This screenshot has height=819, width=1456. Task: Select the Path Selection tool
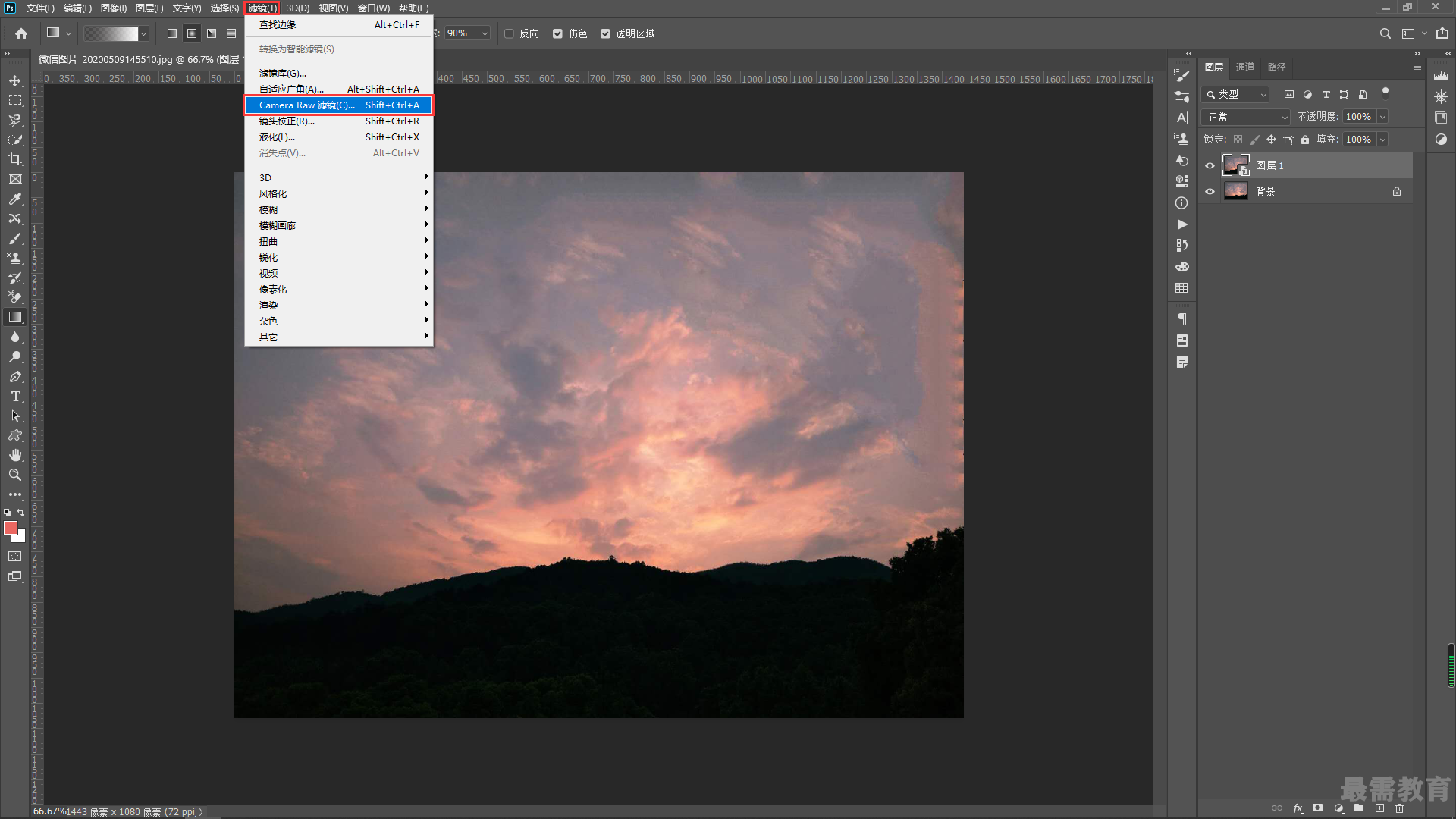coord(15,416)
